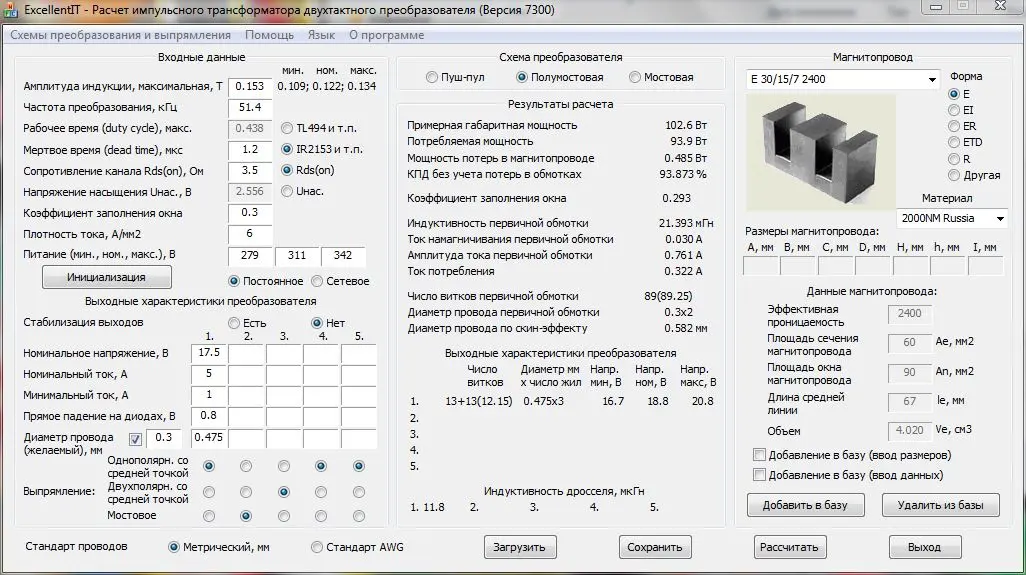
Task: Click the conversion frequency field 51.4
Action: [250, 107]
